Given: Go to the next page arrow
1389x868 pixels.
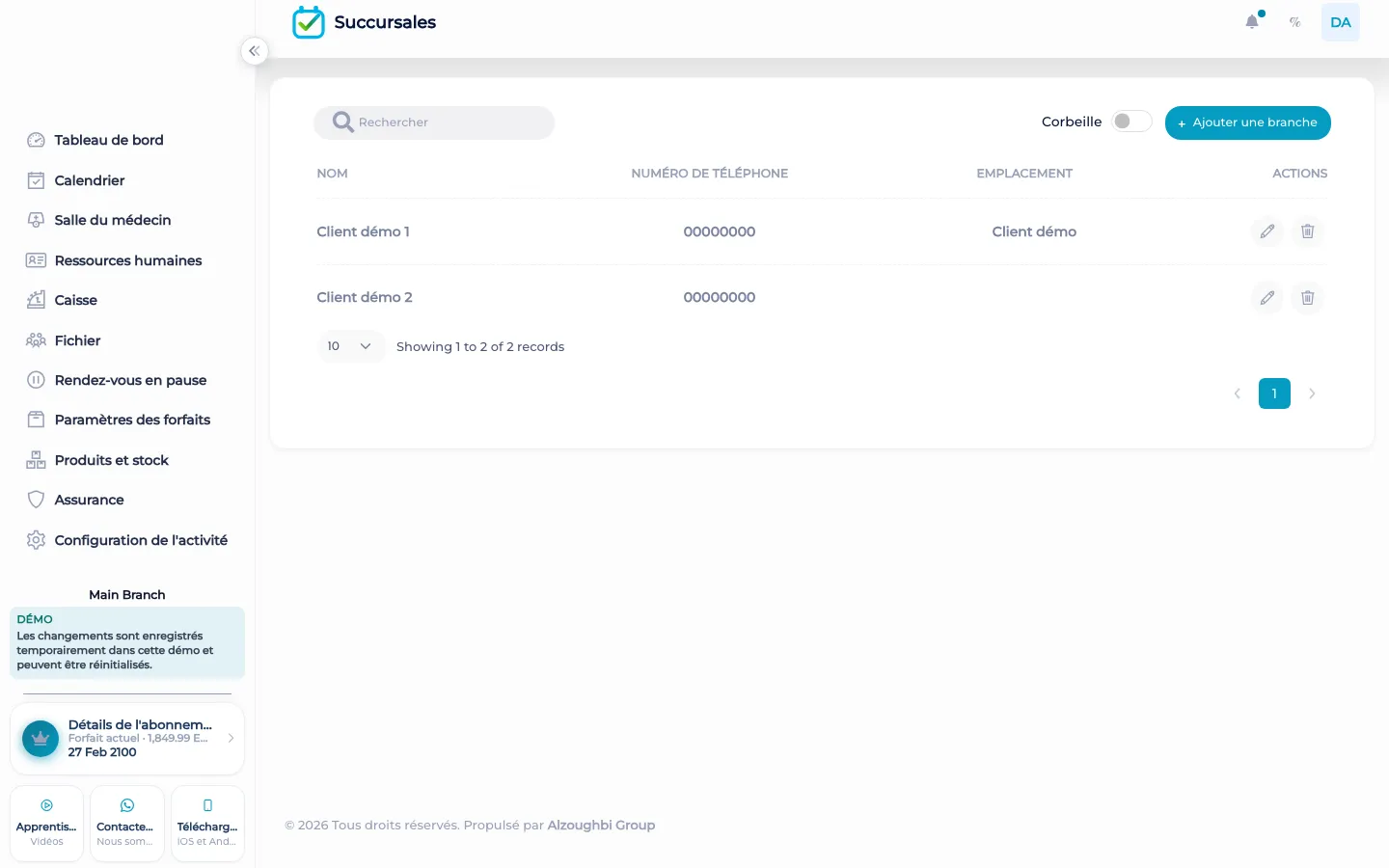Looking at the screenshot, I should coord(1312,393).
